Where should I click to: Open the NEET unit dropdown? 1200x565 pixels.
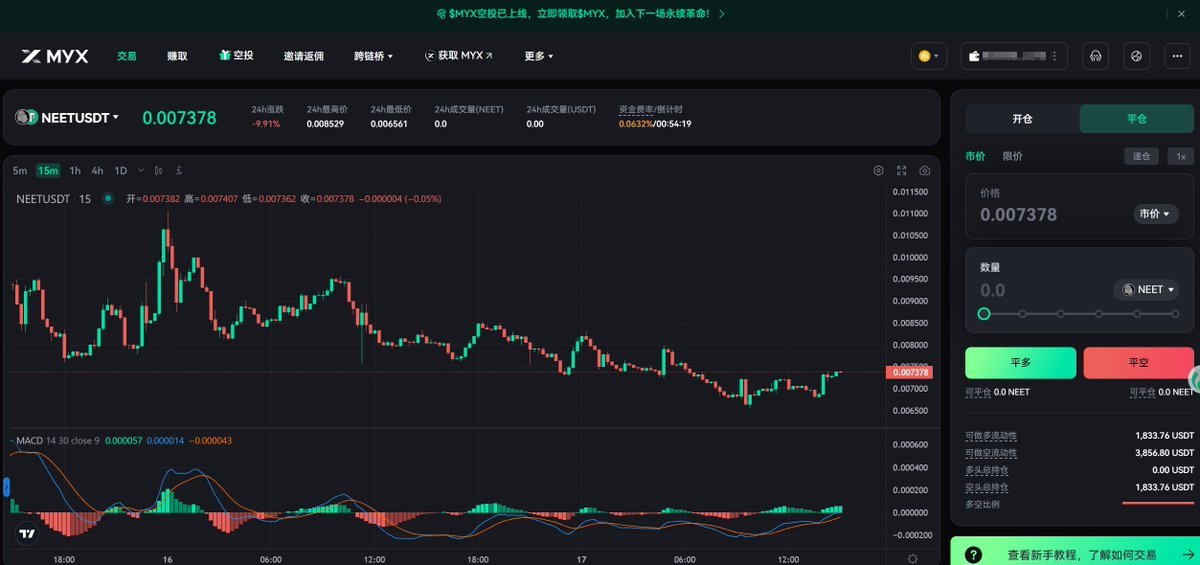pos(1146,290)
